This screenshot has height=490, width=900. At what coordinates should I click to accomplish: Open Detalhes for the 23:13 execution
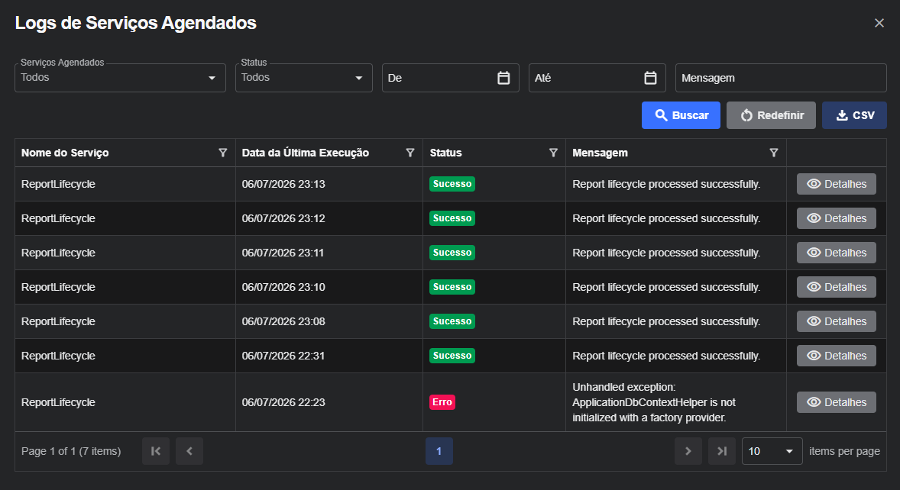(x=836, y=184)
